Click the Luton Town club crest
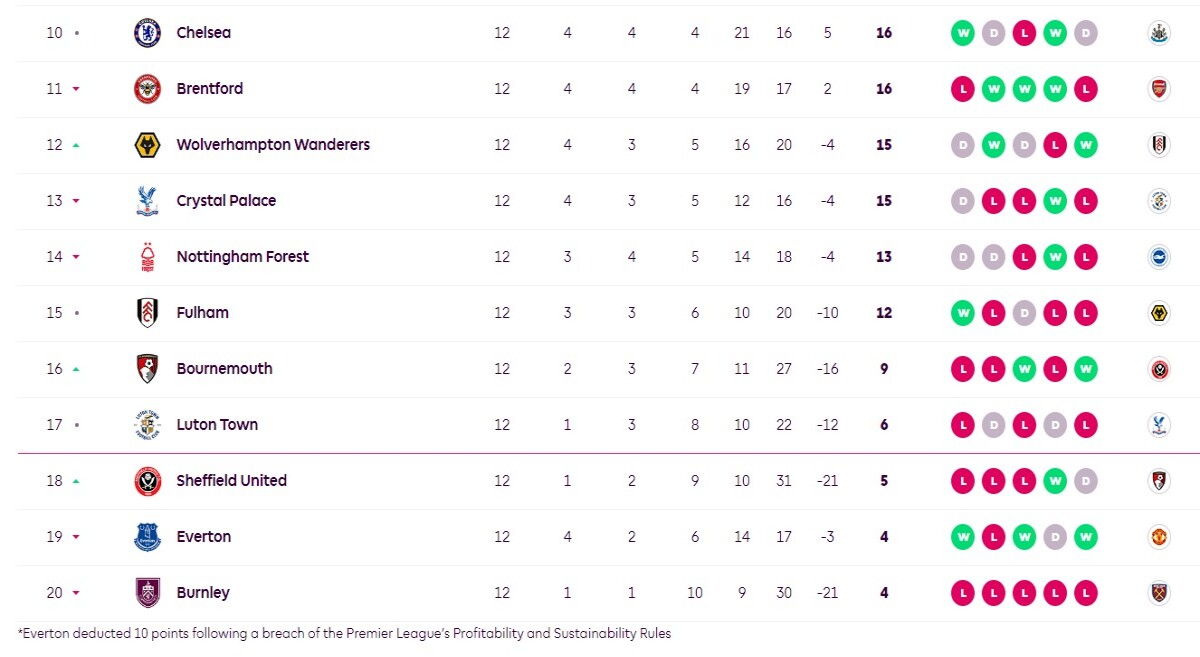The height and width of the screenshot is (657, 1200). coord(147,425)
